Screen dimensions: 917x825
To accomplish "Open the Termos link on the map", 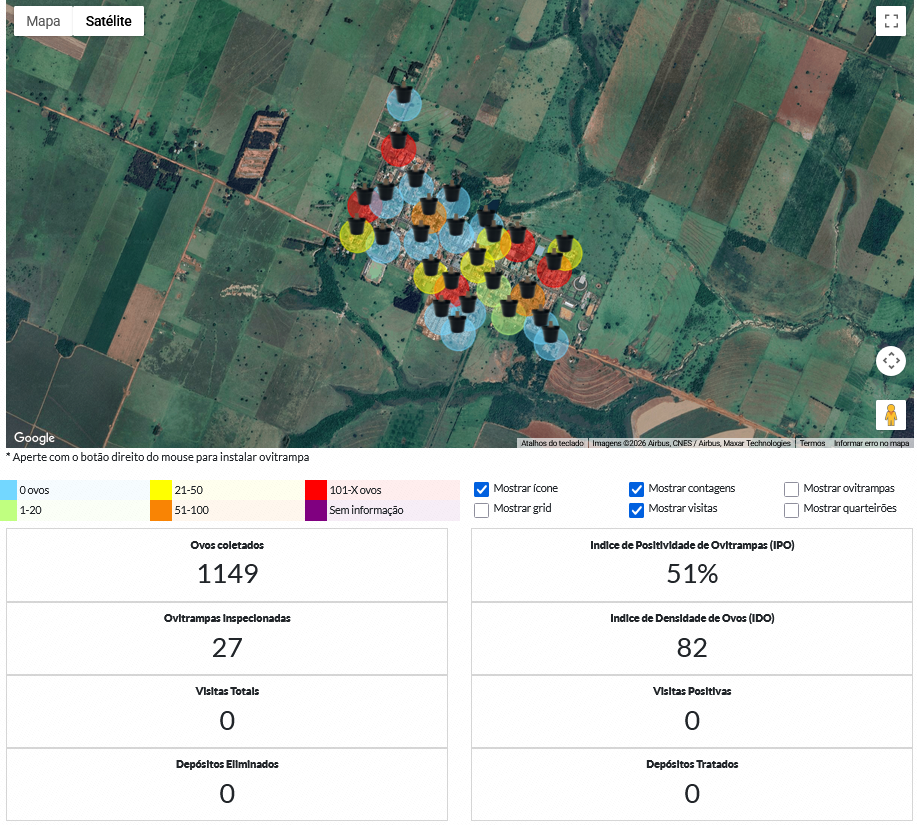I will (x=811, y=443).
